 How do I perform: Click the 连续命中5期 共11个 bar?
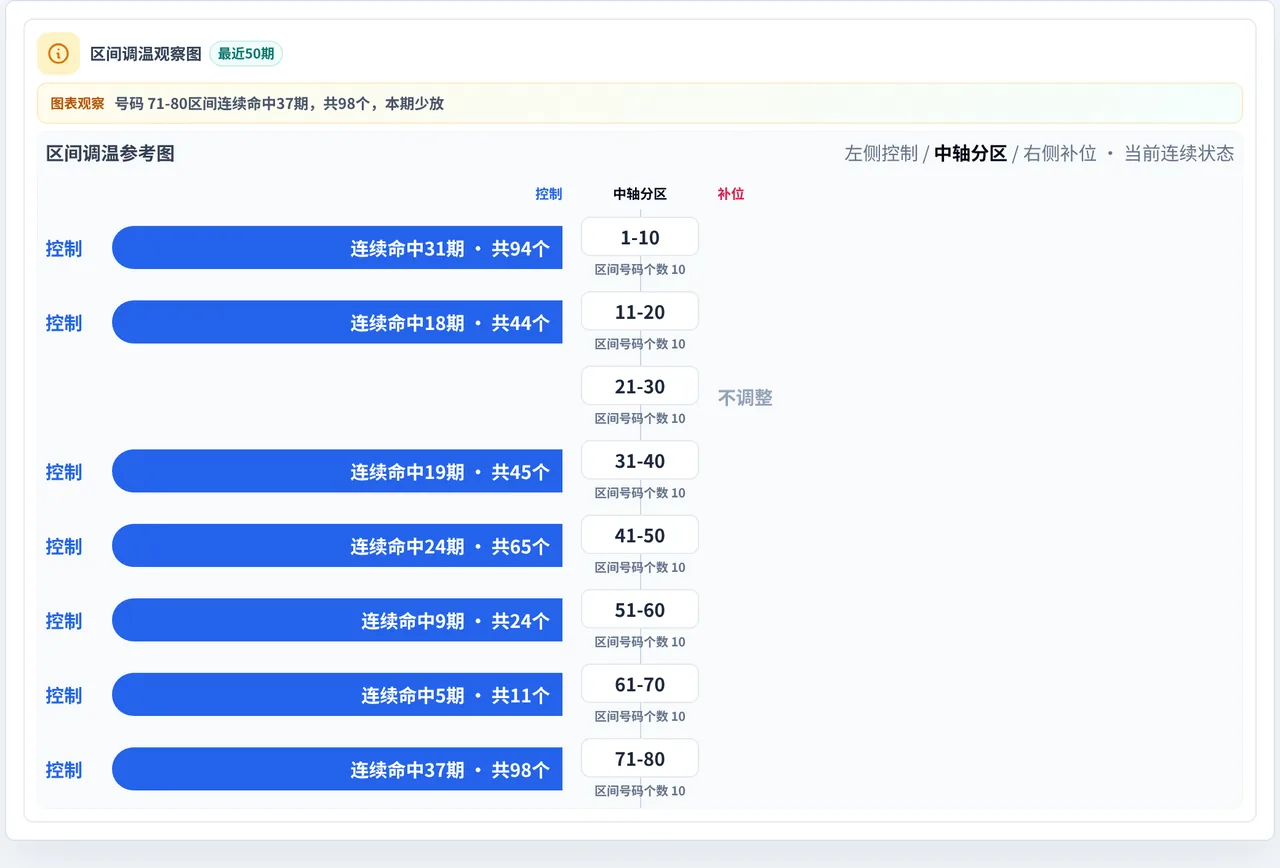tap(337, 695)
